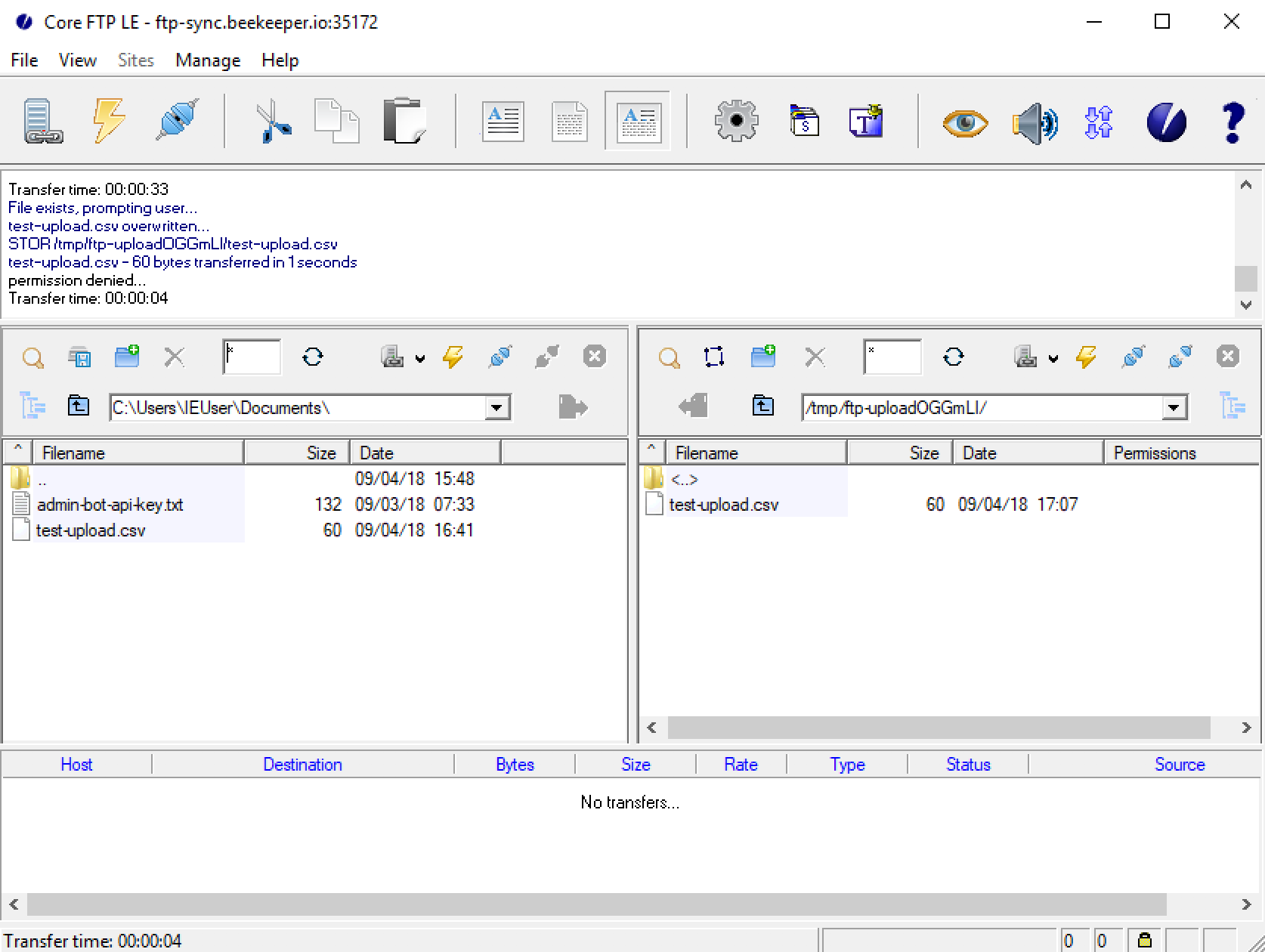
Task: Click the Copy pages icon
Action: 336,121
